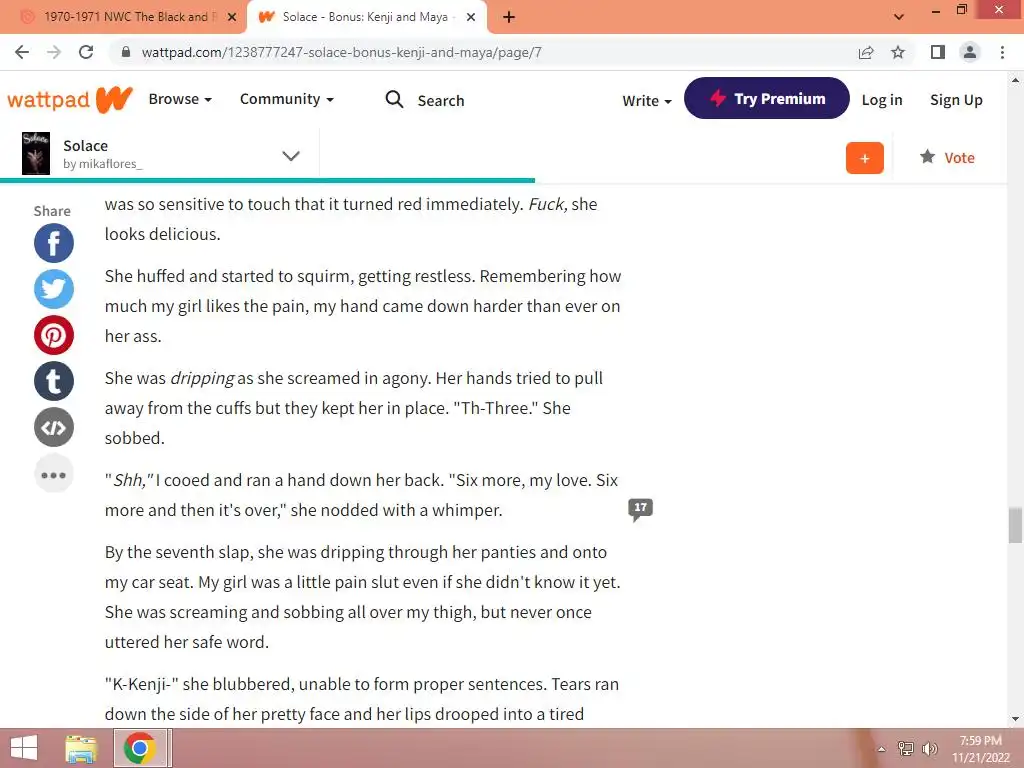Open the embed code share icon
The height and width of the screenshot is (768, 1024).
tap(54, 427)
